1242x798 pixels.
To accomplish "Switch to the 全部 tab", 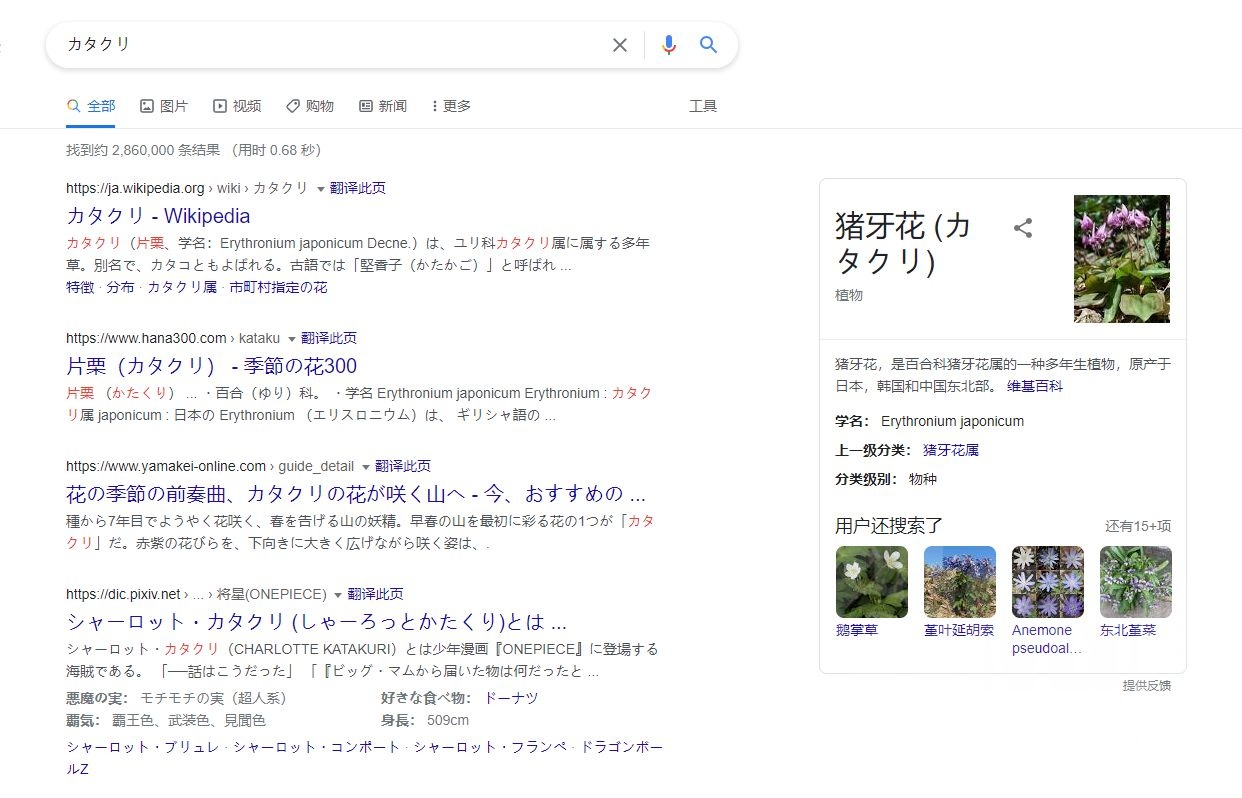I will point(90,105).
